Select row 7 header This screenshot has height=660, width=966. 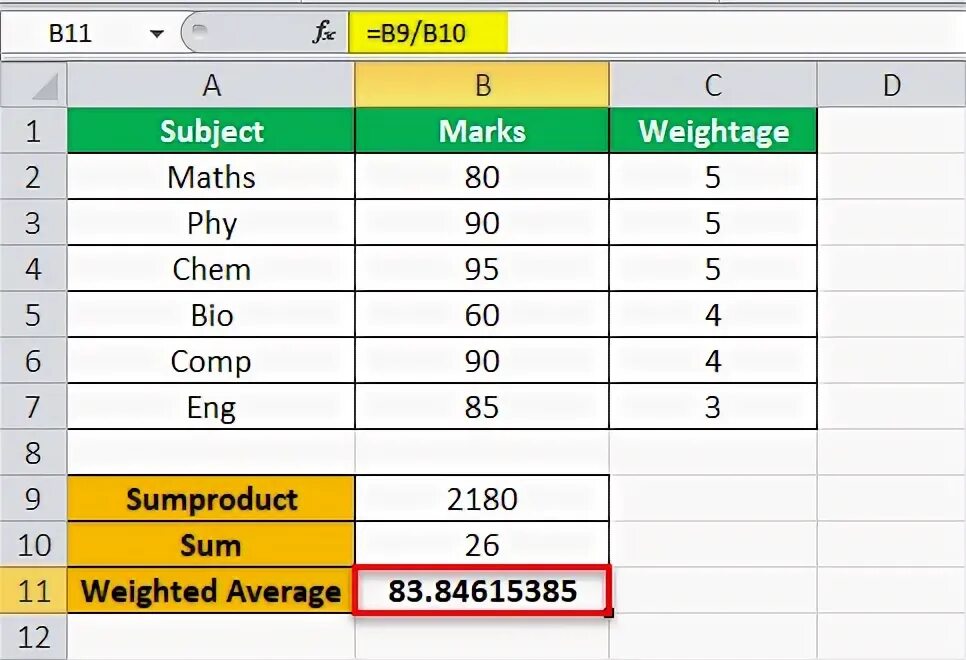pyautogui.click(x=33, y=407)
